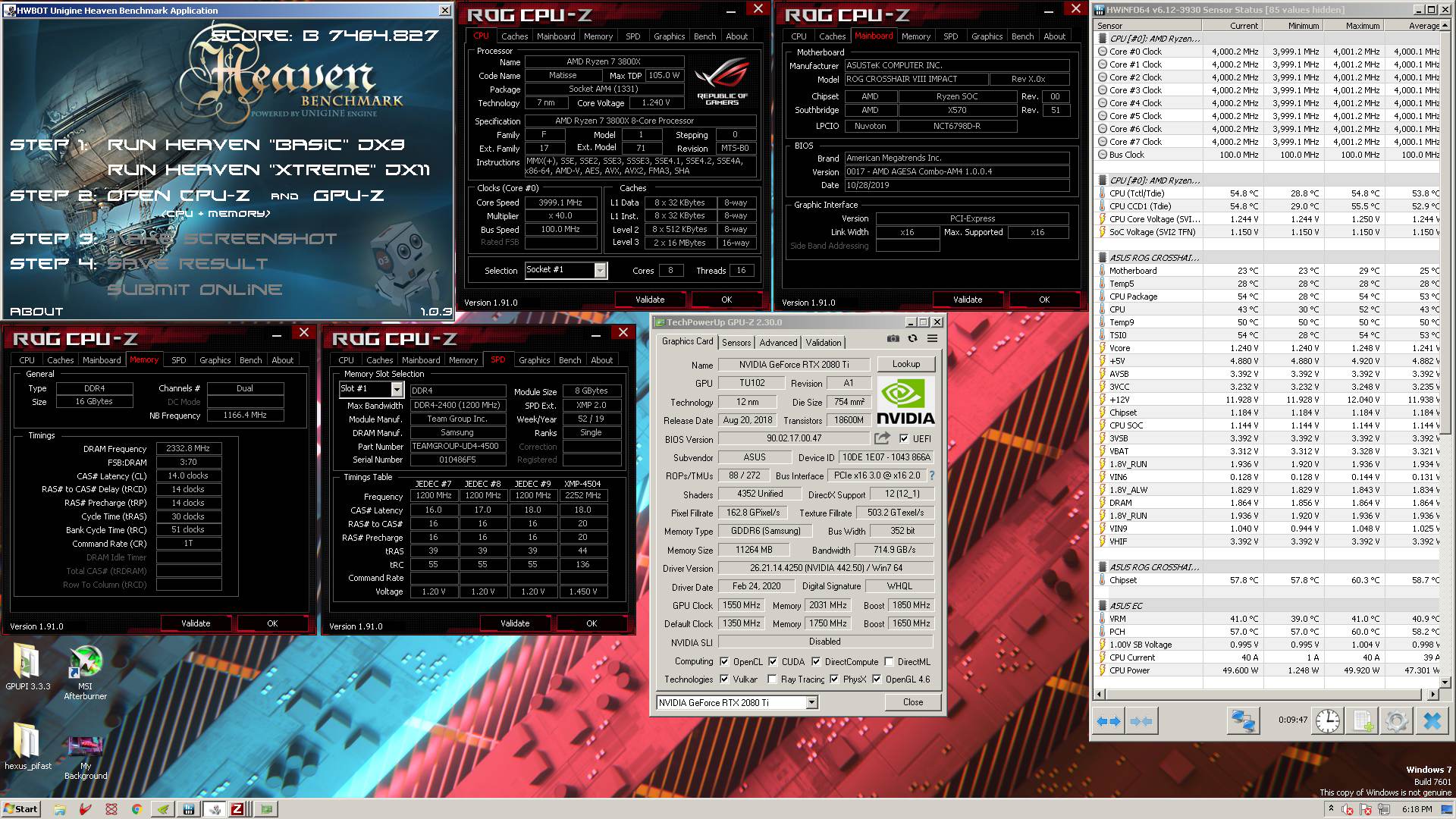Click the Lookup button in GPU-Z
Image resolution: width=1456 pixels, height=819 pixels.
[x=905, y=364]
